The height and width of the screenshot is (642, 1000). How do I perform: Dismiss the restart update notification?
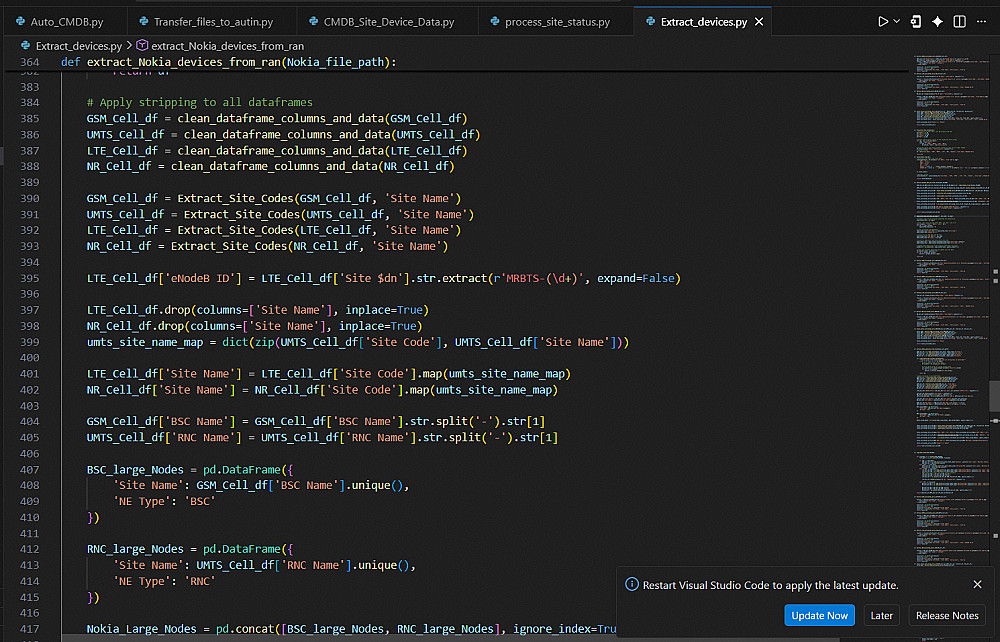[977, 584]
